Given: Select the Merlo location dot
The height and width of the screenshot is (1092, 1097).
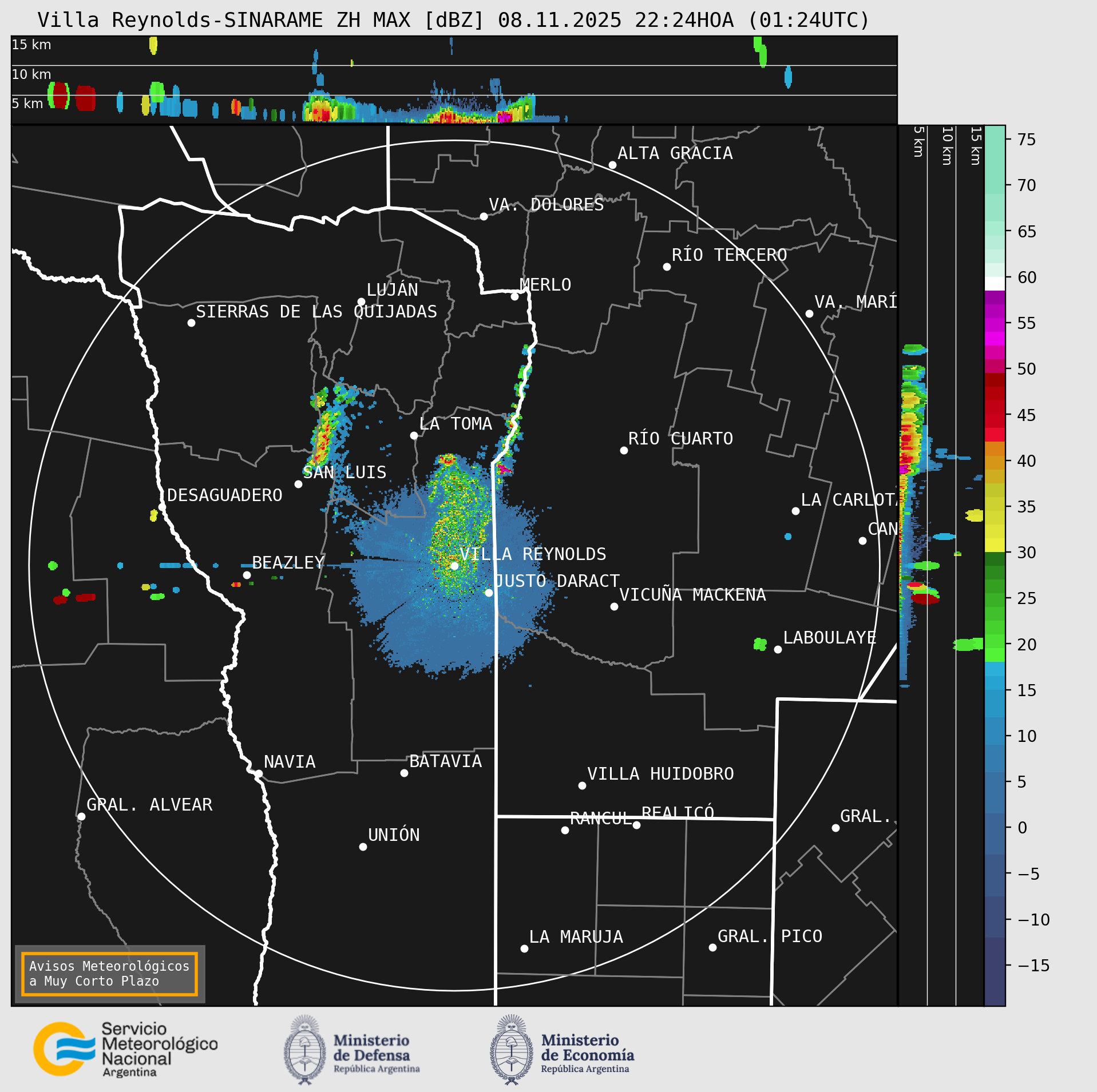Looking at the screenshot, I should (514, 296).
